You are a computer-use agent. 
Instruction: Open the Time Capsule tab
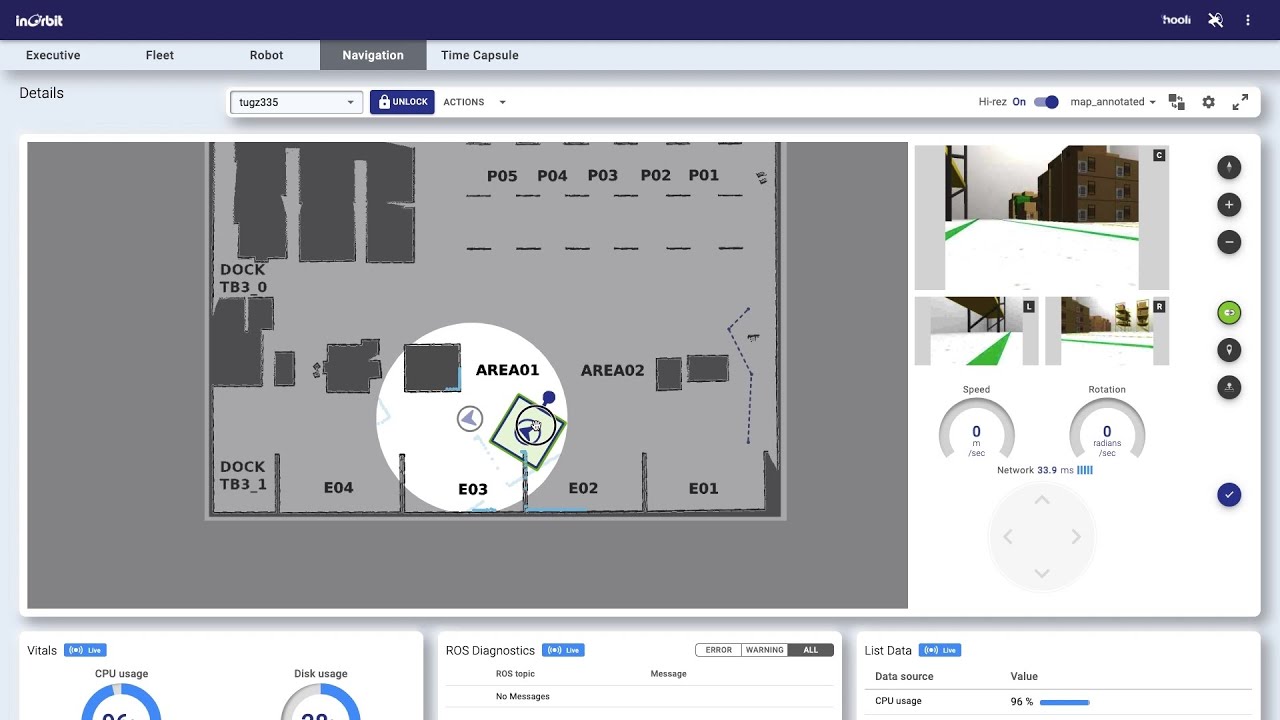(480, 55)
